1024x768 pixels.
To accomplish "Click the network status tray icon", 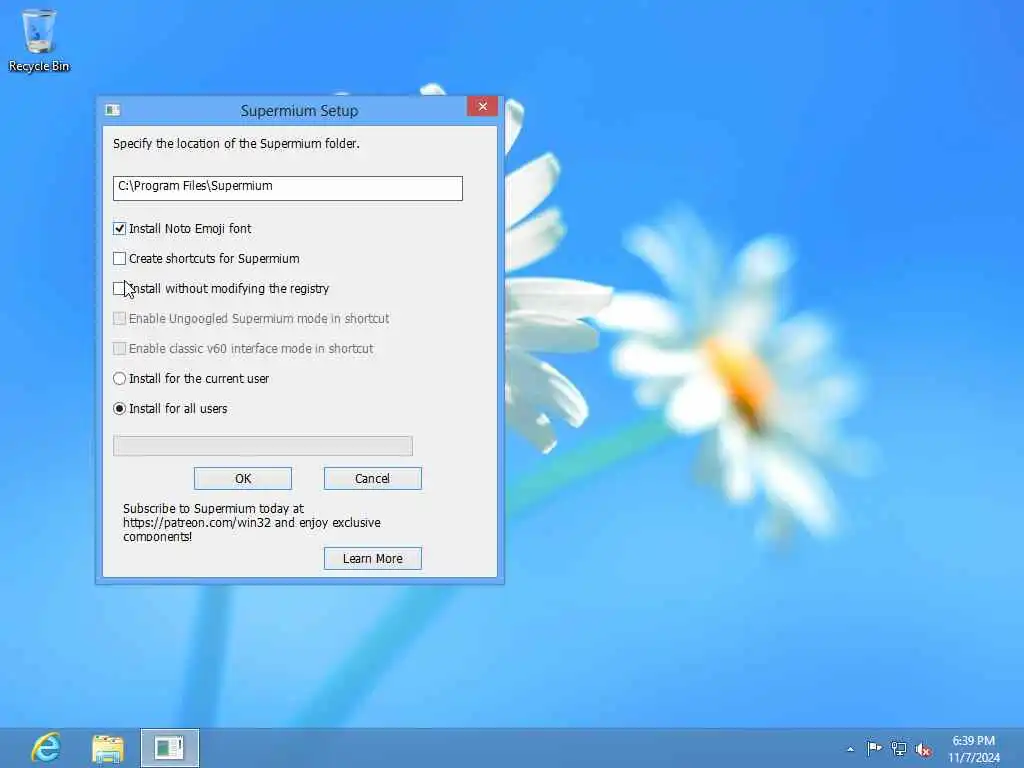I will coord(899,749).
